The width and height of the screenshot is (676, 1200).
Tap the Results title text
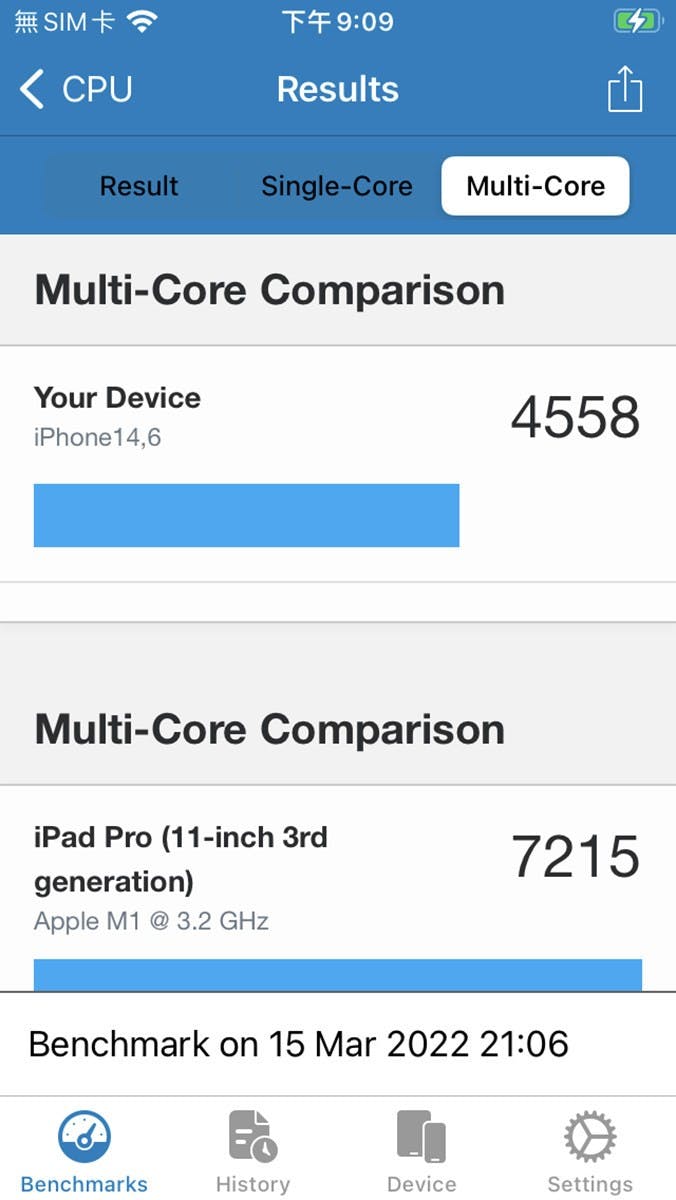tap(338, 89)
